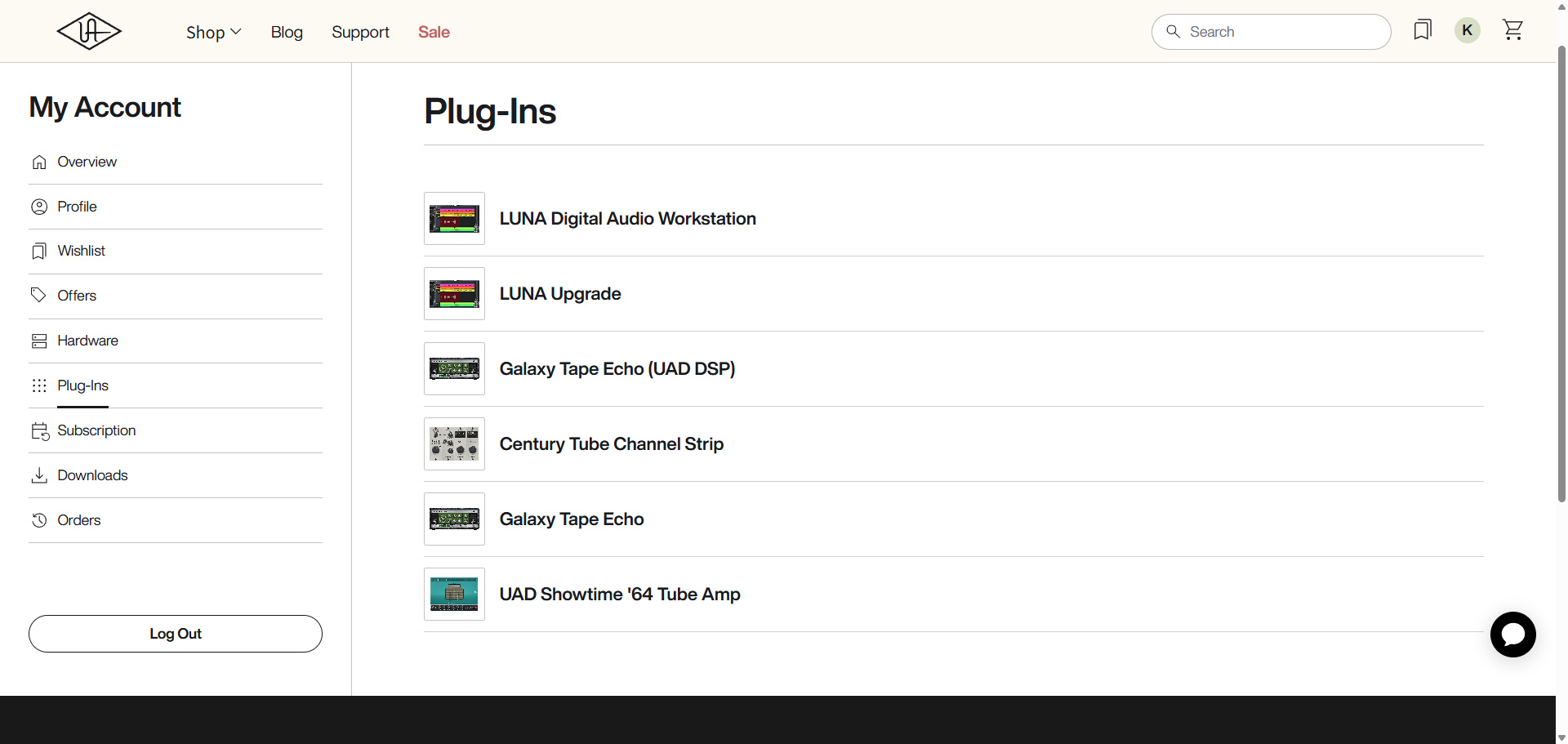Click the Downloads arrow icon in sidebar
The image size is (1568, 744).
coord(39,475)
